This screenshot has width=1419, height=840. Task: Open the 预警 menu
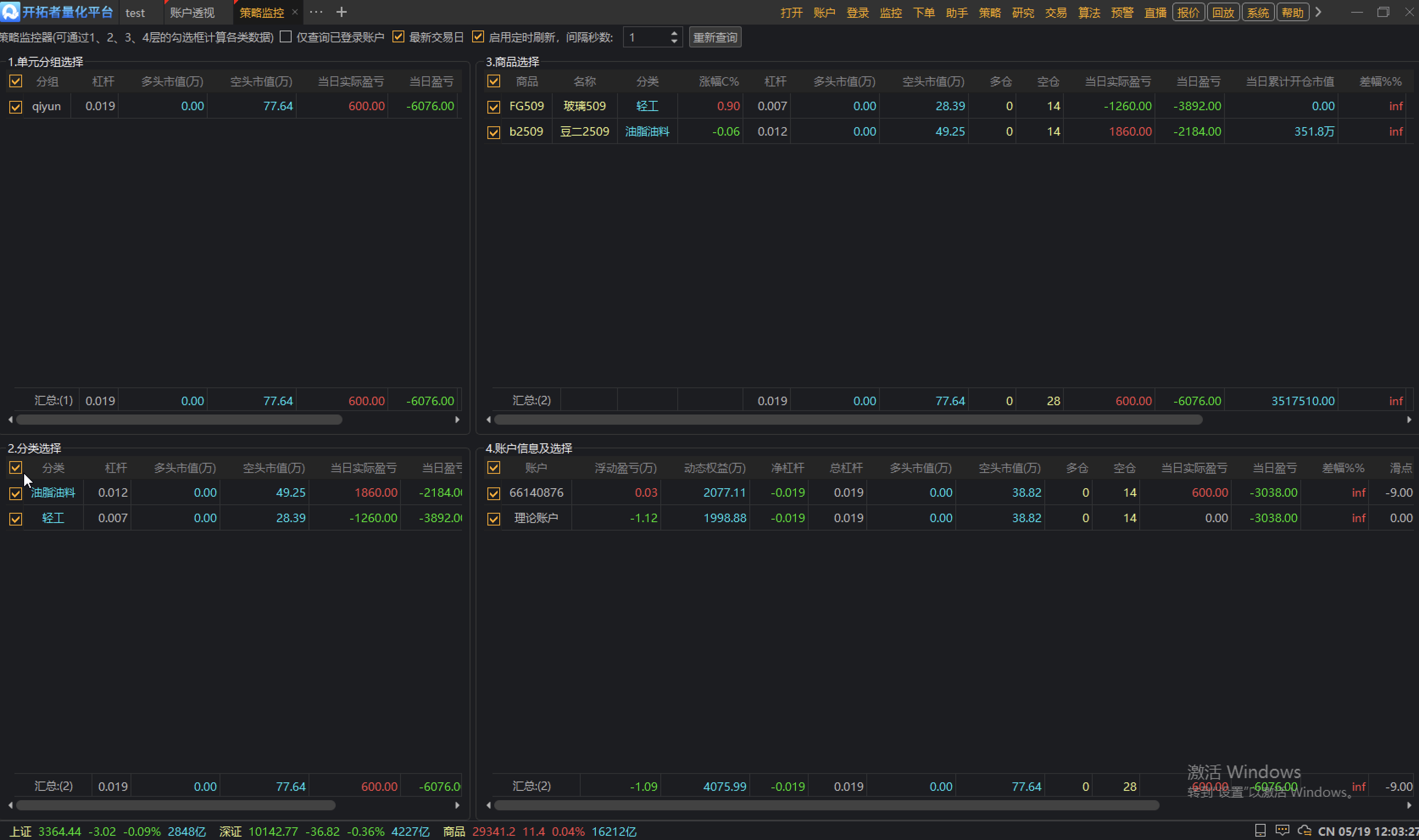tap(1122, 12)
